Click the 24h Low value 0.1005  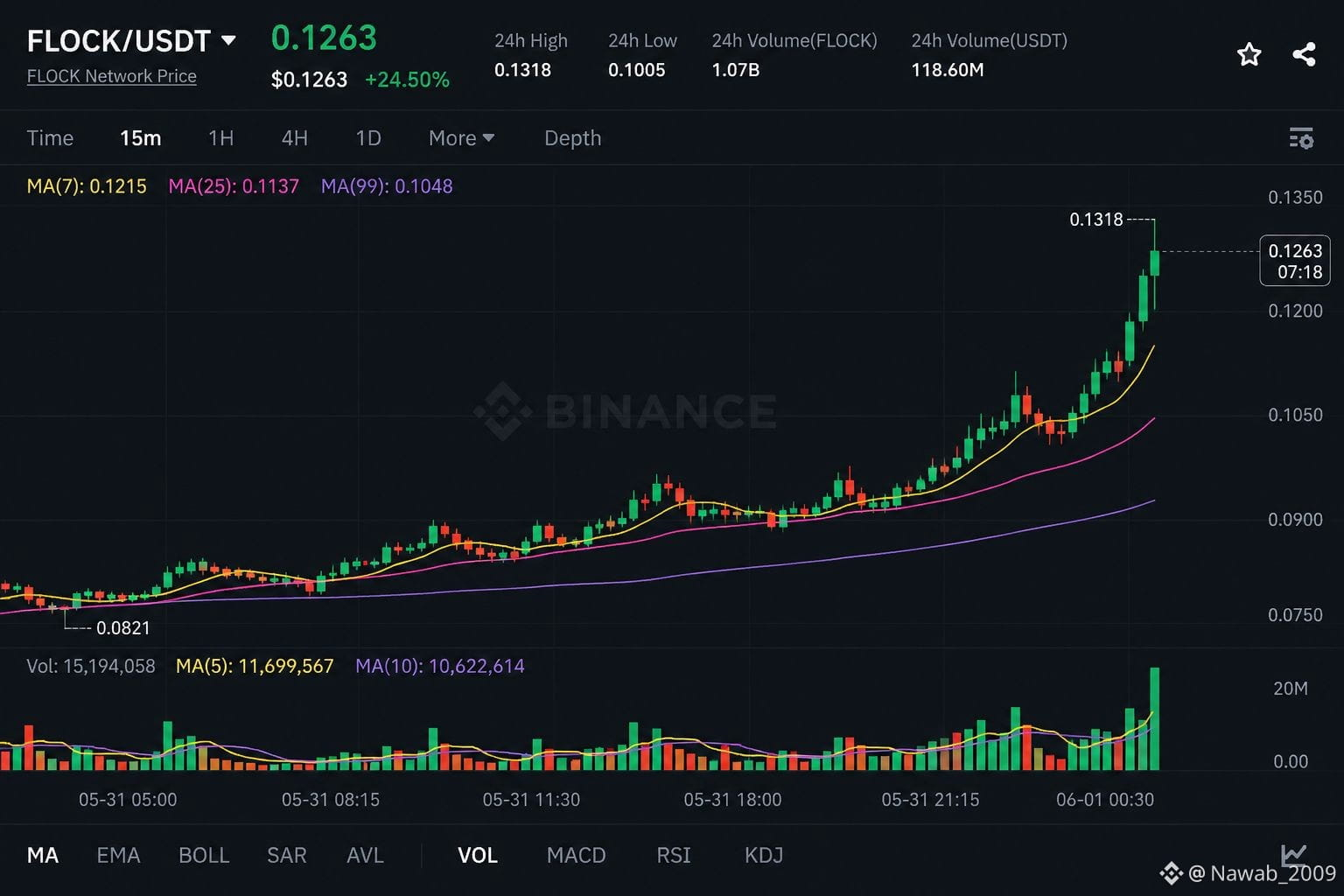pos(636,70)
